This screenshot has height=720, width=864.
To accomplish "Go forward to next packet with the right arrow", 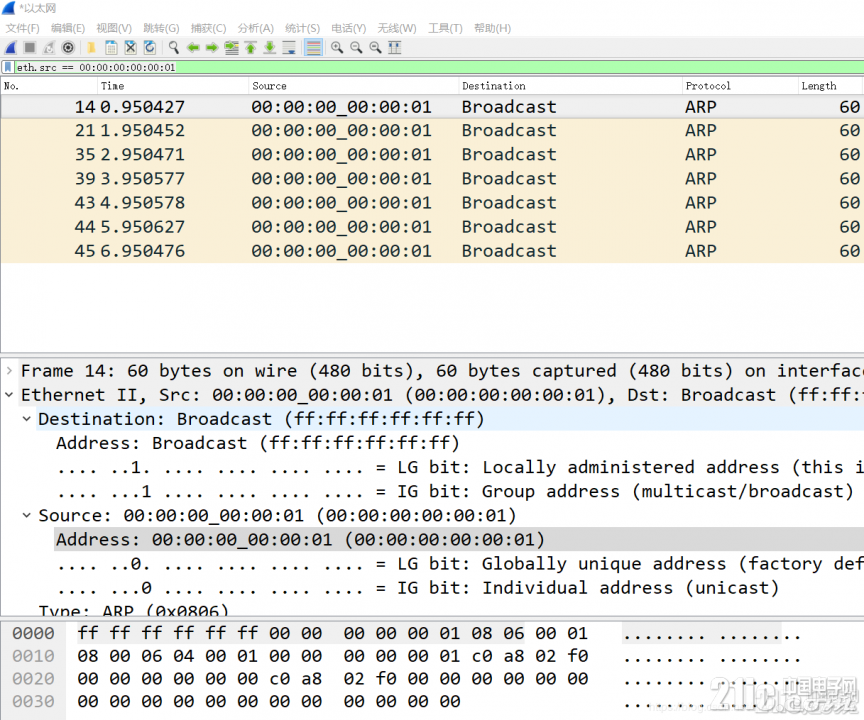I will coord(212,48).
